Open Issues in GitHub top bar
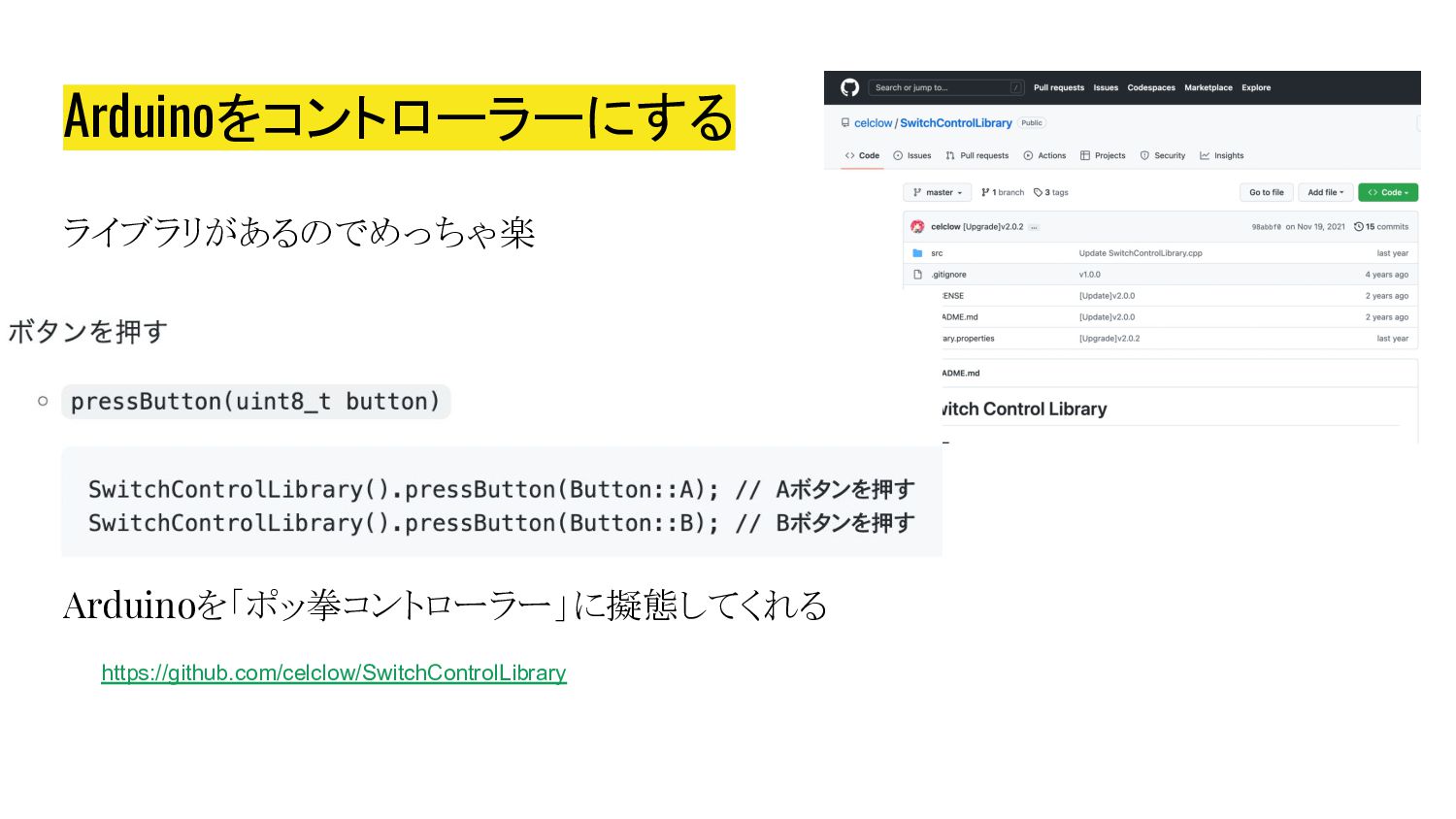The height and width of the screenshot is (819, 1456). click(x=1106, y=87)
